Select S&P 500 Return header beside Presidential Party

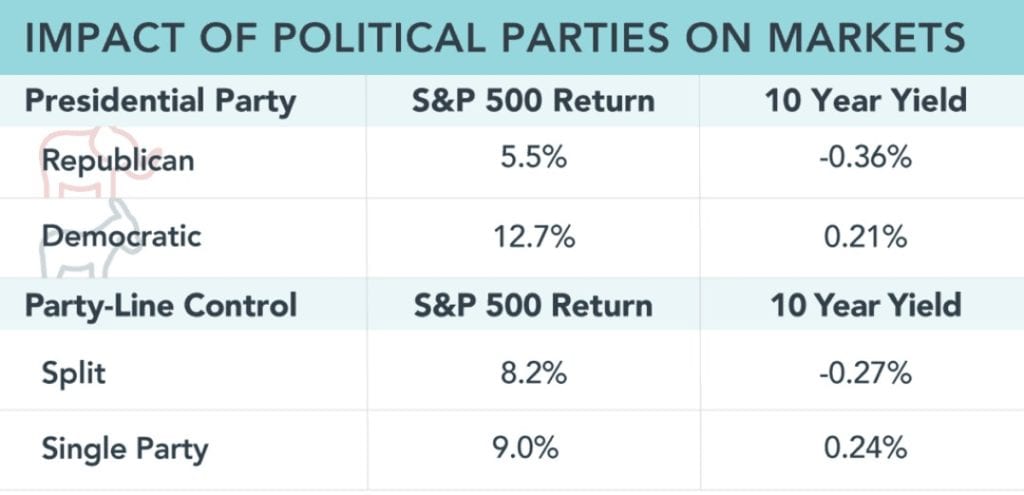point(534,101)
